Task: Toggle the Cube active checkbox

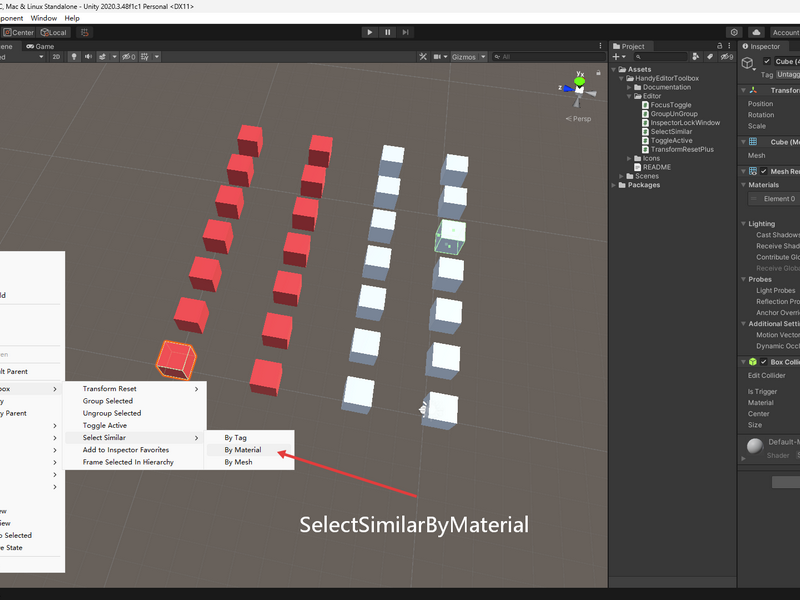Action: click(x=766, y=61)
